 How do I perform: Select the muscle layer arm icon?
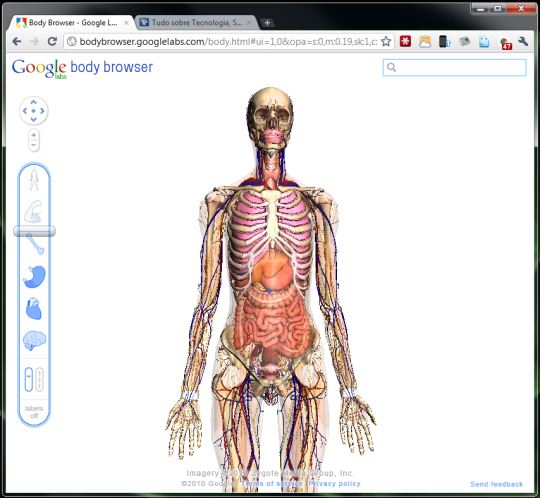click(x=34, y=211)
